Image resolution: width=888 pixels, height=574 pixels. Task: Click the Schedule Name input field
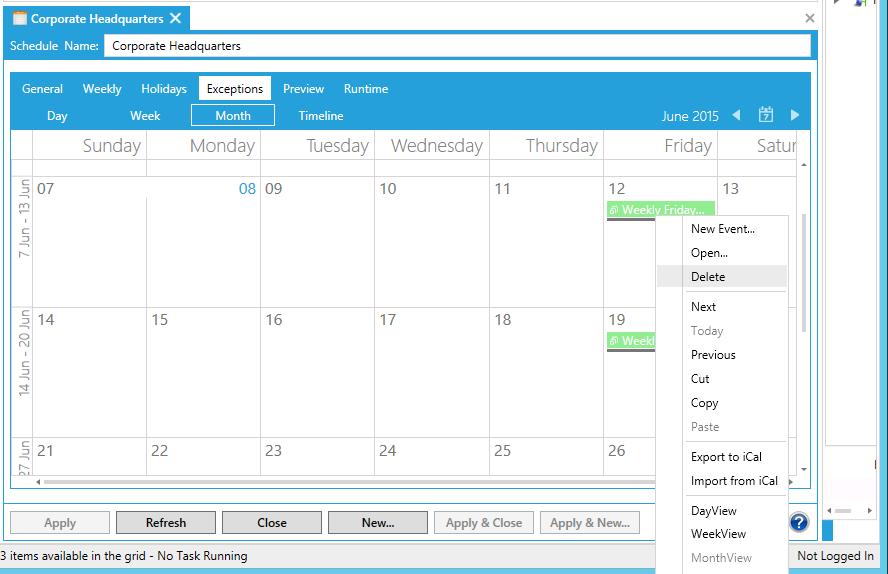pyautogui.click(x=456, y=46)
